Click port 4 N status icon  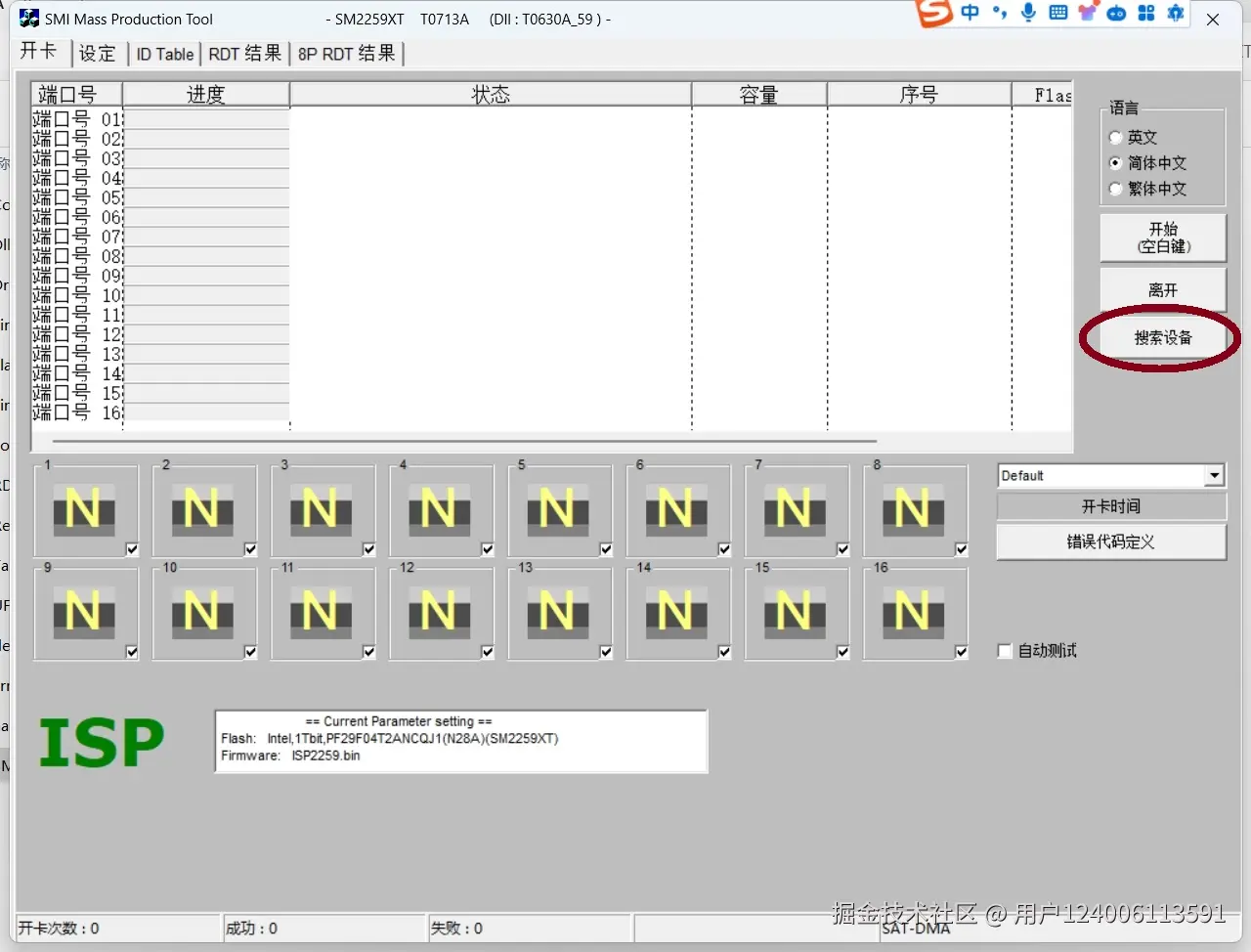pos(439,509)
